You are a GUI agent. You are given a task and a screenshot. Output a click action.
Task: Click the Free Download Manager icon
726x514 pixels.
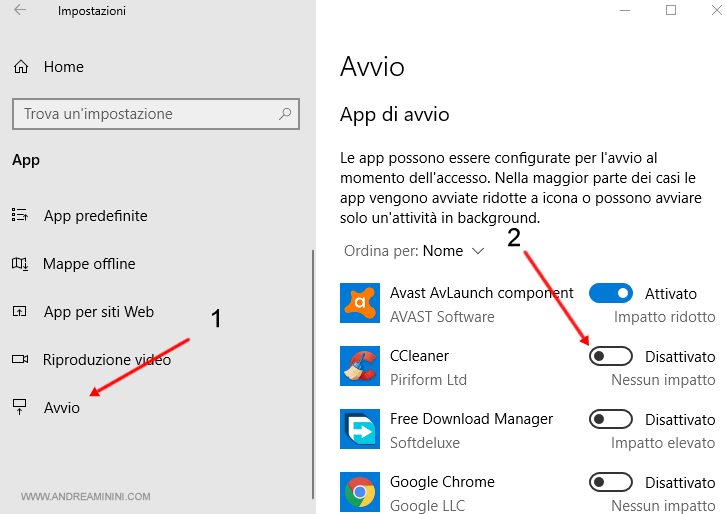tap(360, 429)
